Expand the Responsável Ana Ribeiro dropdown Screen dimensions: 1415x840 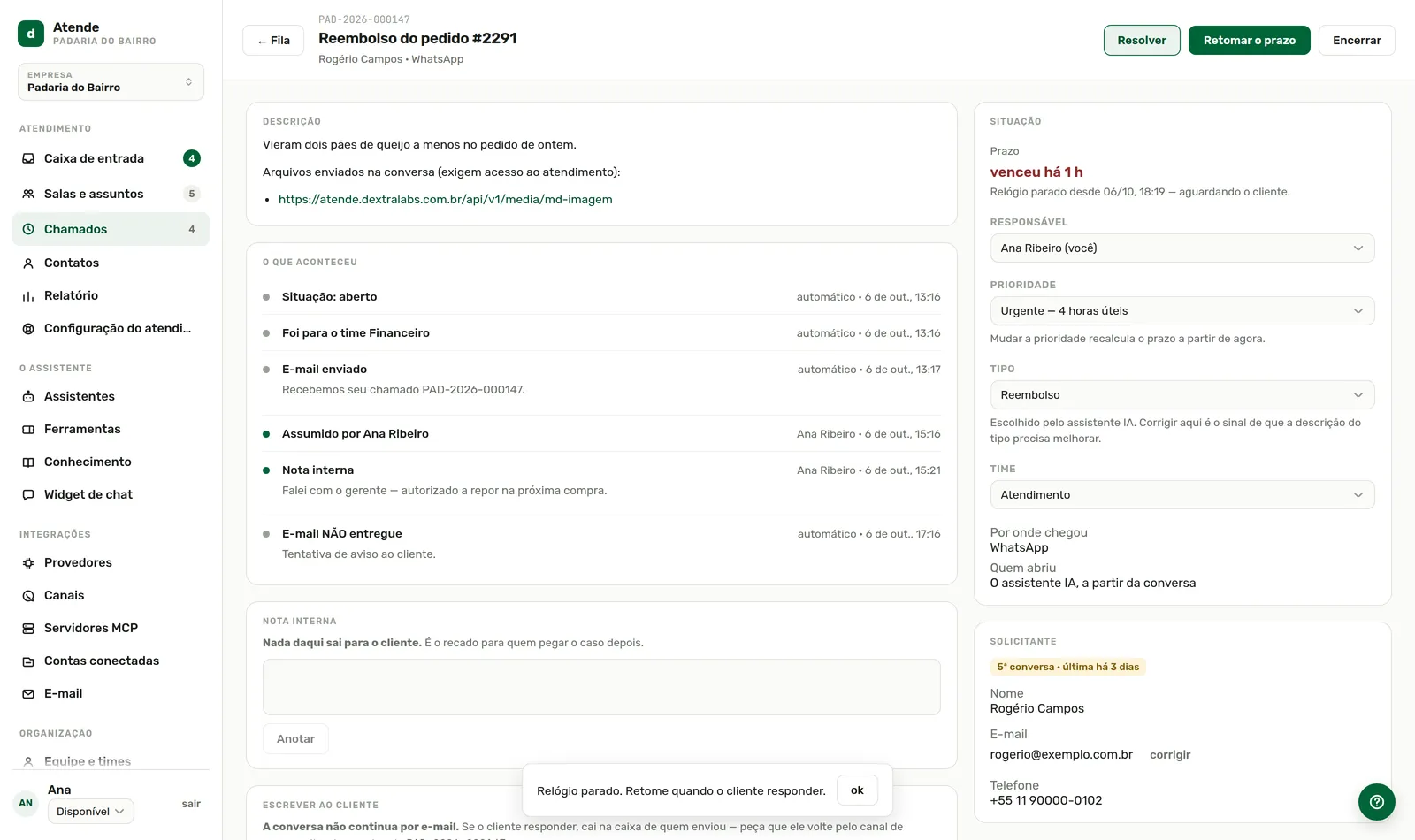point(1182,248)
